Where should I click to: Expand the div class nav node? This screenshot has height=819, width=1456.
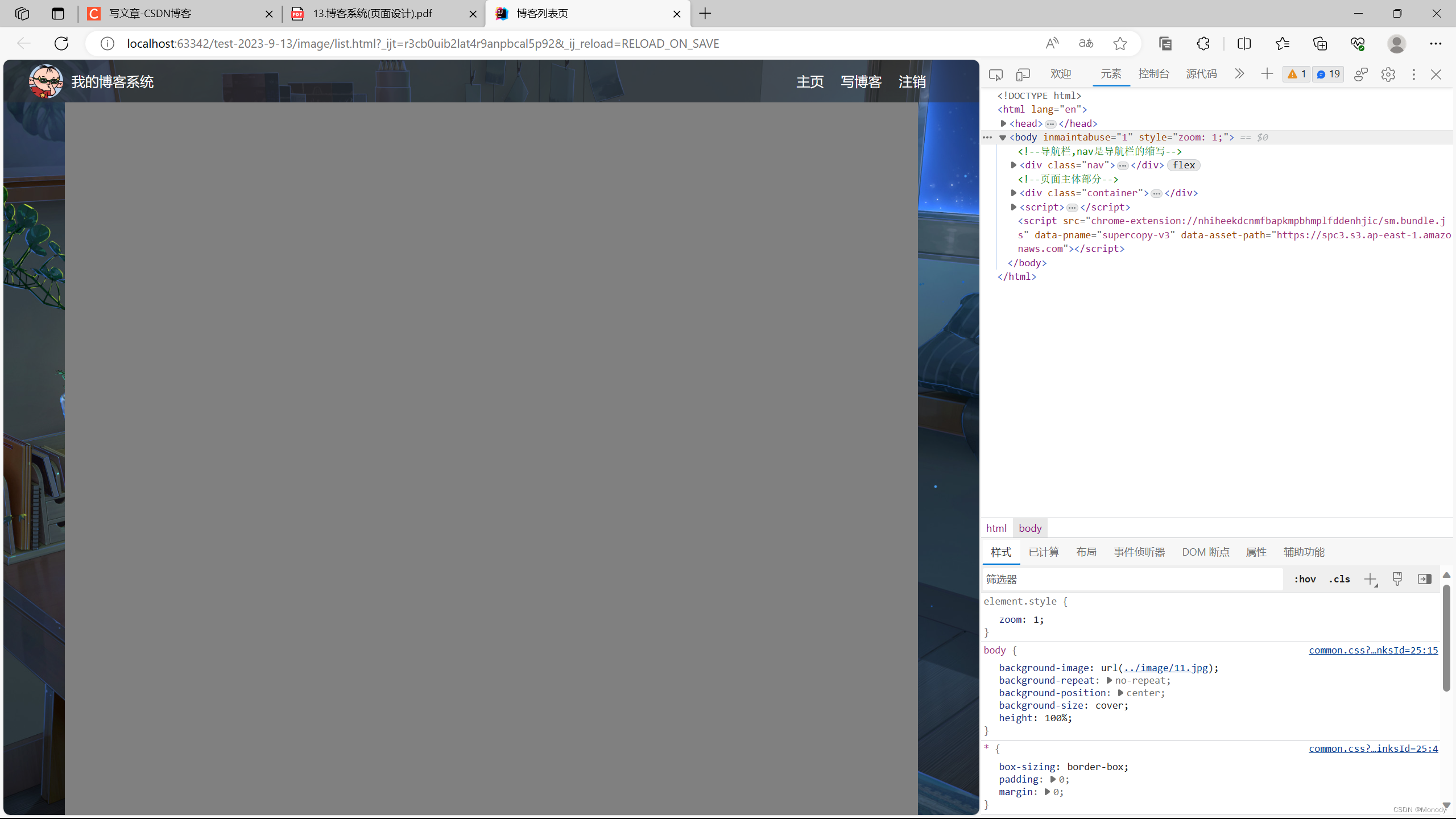coord(1014,165)
